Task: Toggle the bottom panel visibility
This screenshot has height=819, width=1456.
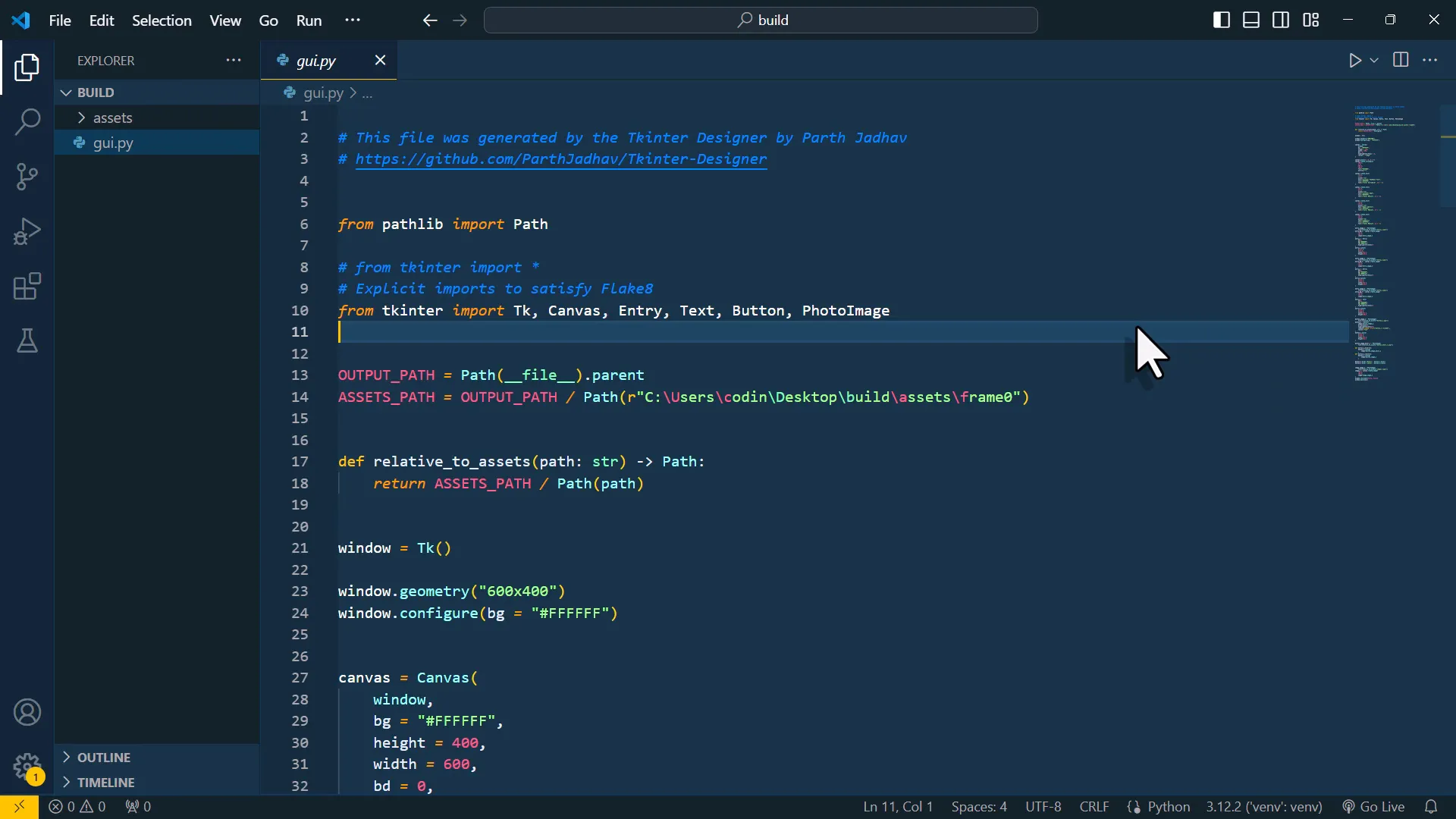Action: click(x=1251, y=20)
